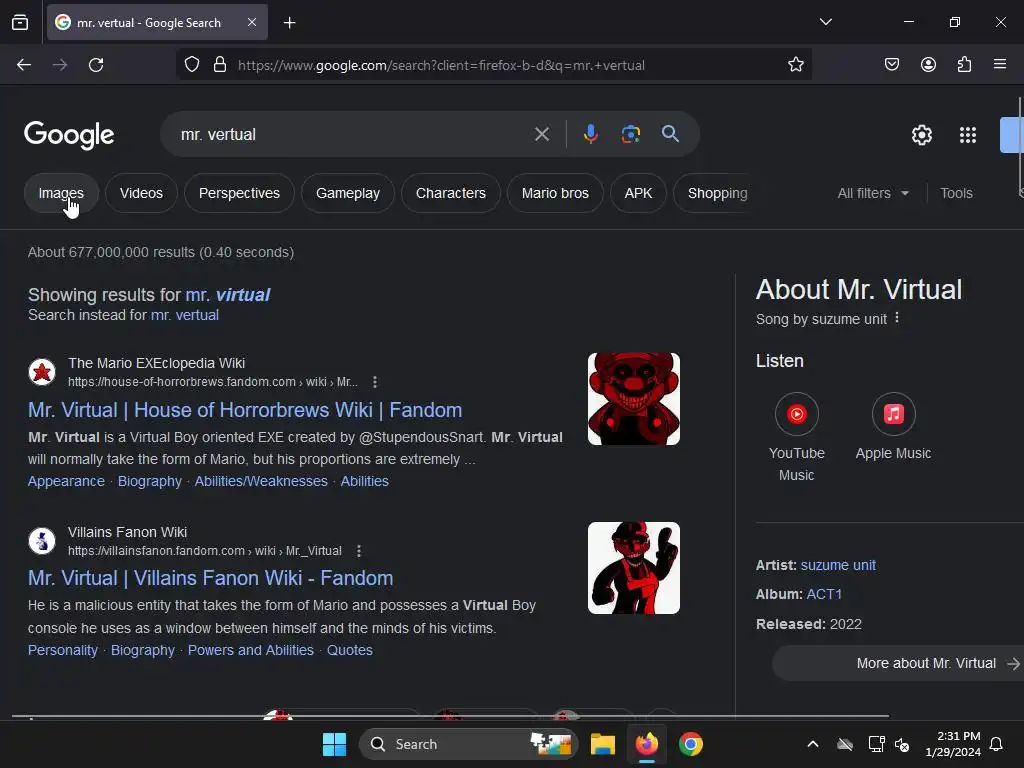1024x768 pixels.
Task: Click the mr. virtual corrected link
Action: (x=227, y=295)
